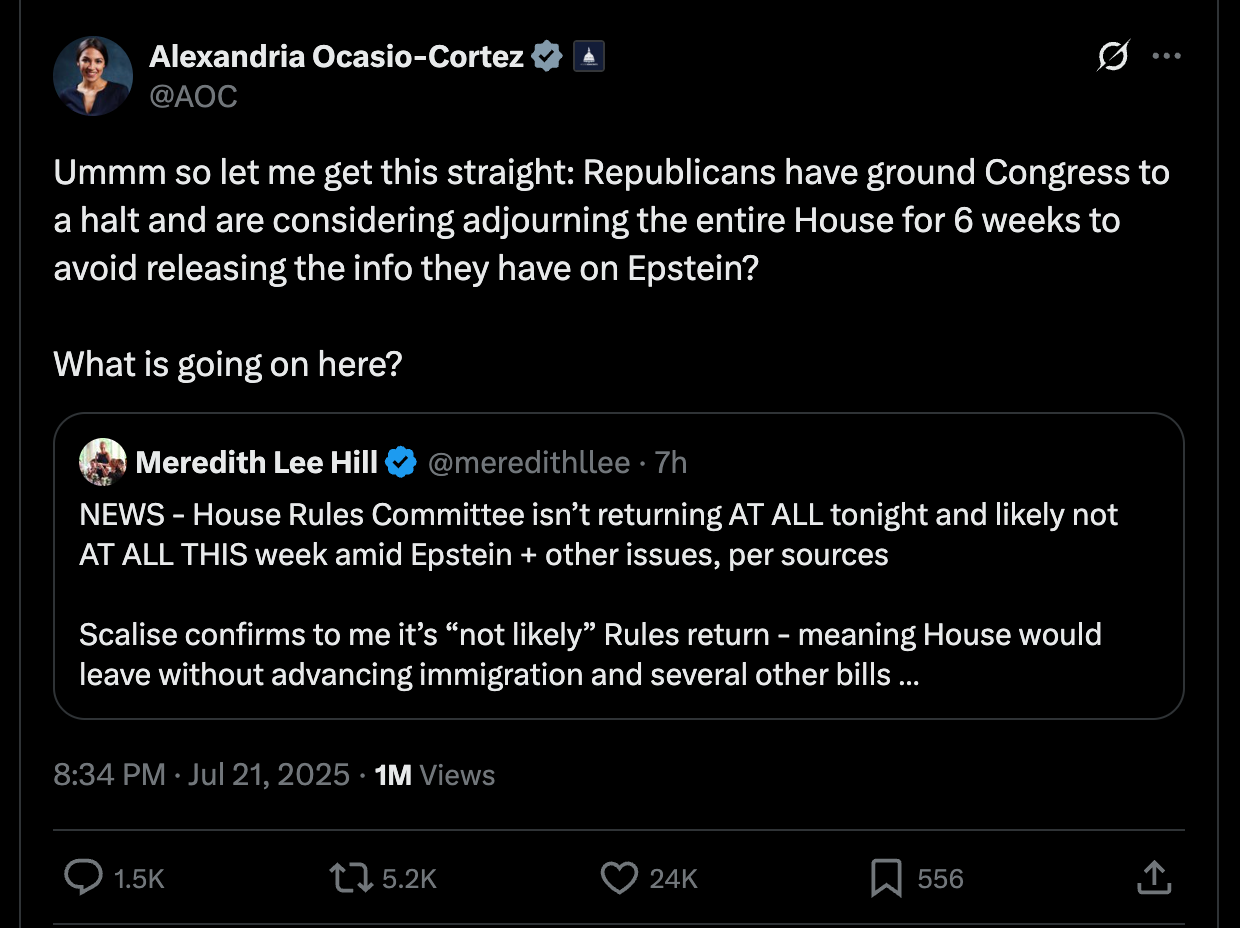
Task: Open the share icon to share the post
Action: click(x=1152, y=878)
